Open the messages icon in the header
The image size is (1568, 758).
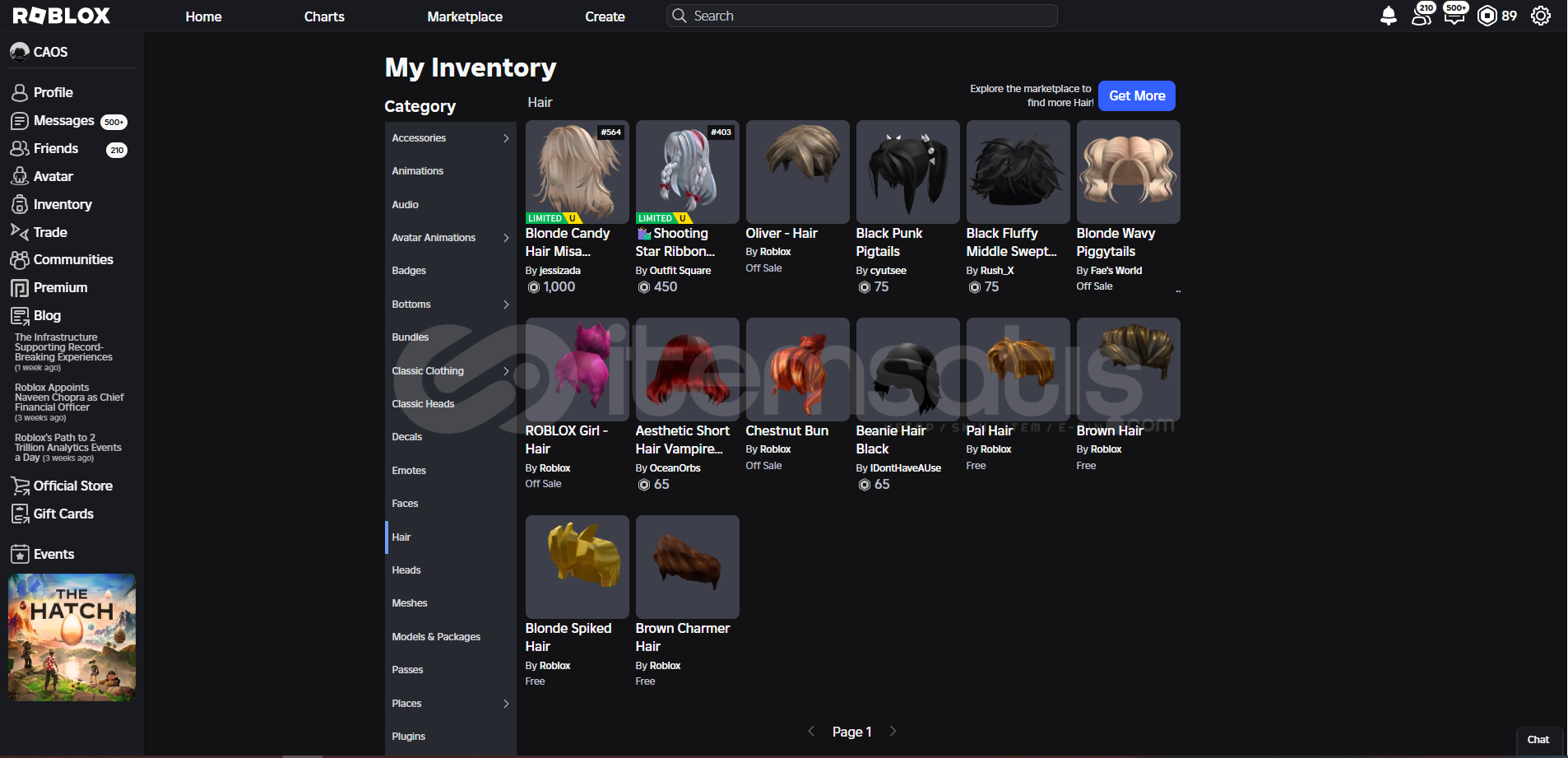[x=1454, y=16]
